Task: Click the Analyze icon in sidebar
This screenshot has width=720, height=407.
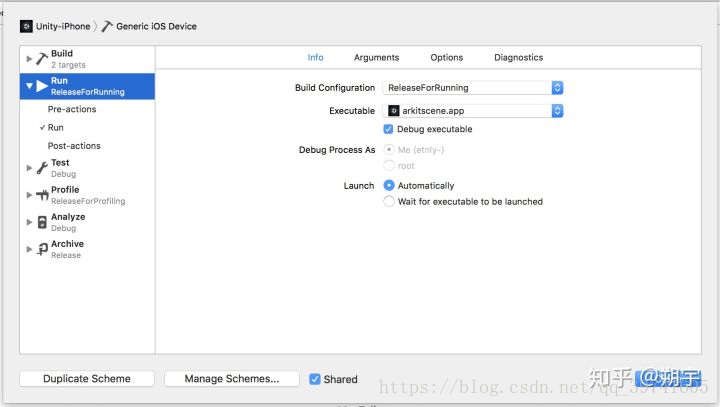Action: tap(42, 222)
